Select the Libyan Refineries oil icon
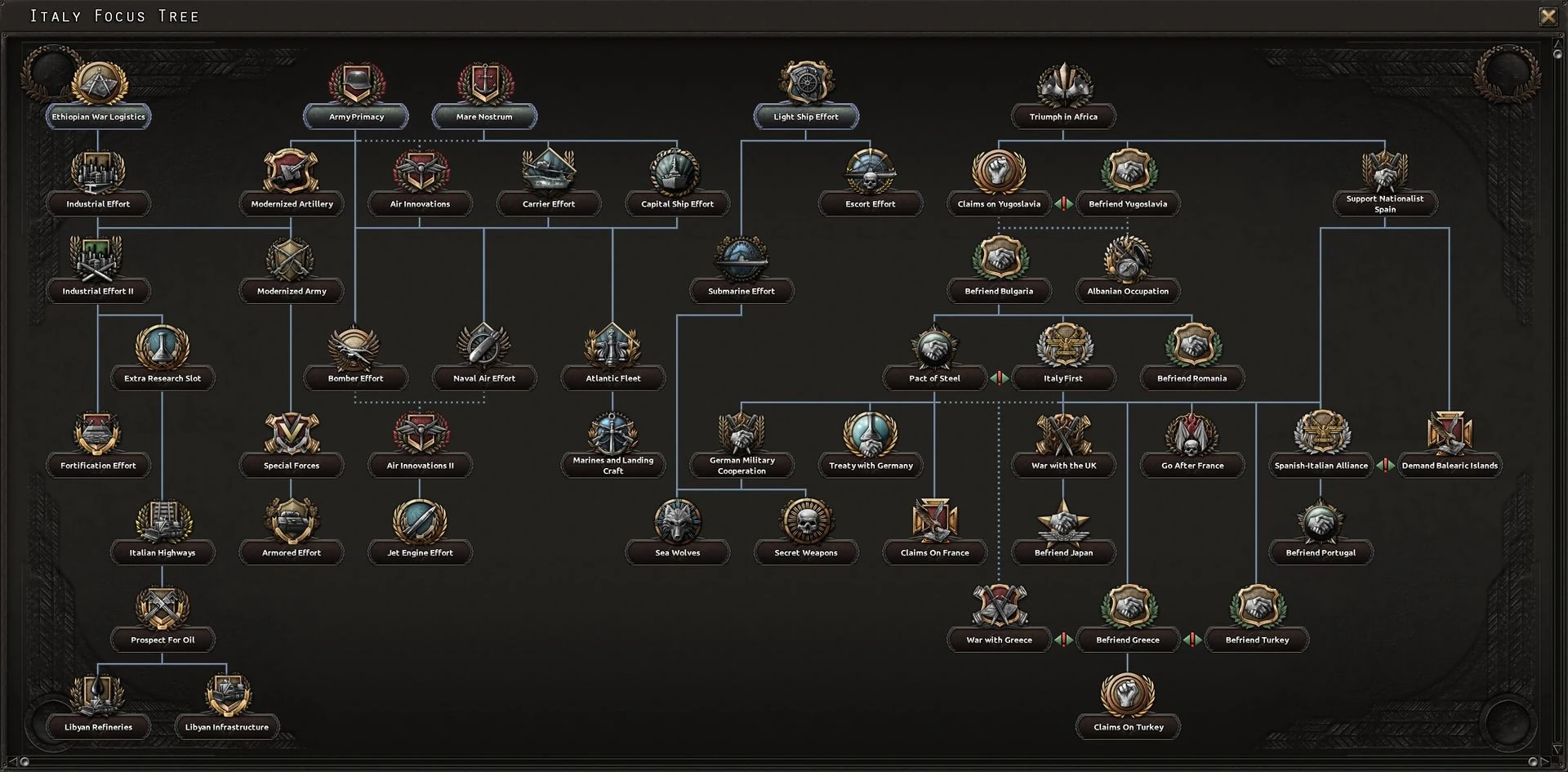 click(x=98, y=695)
